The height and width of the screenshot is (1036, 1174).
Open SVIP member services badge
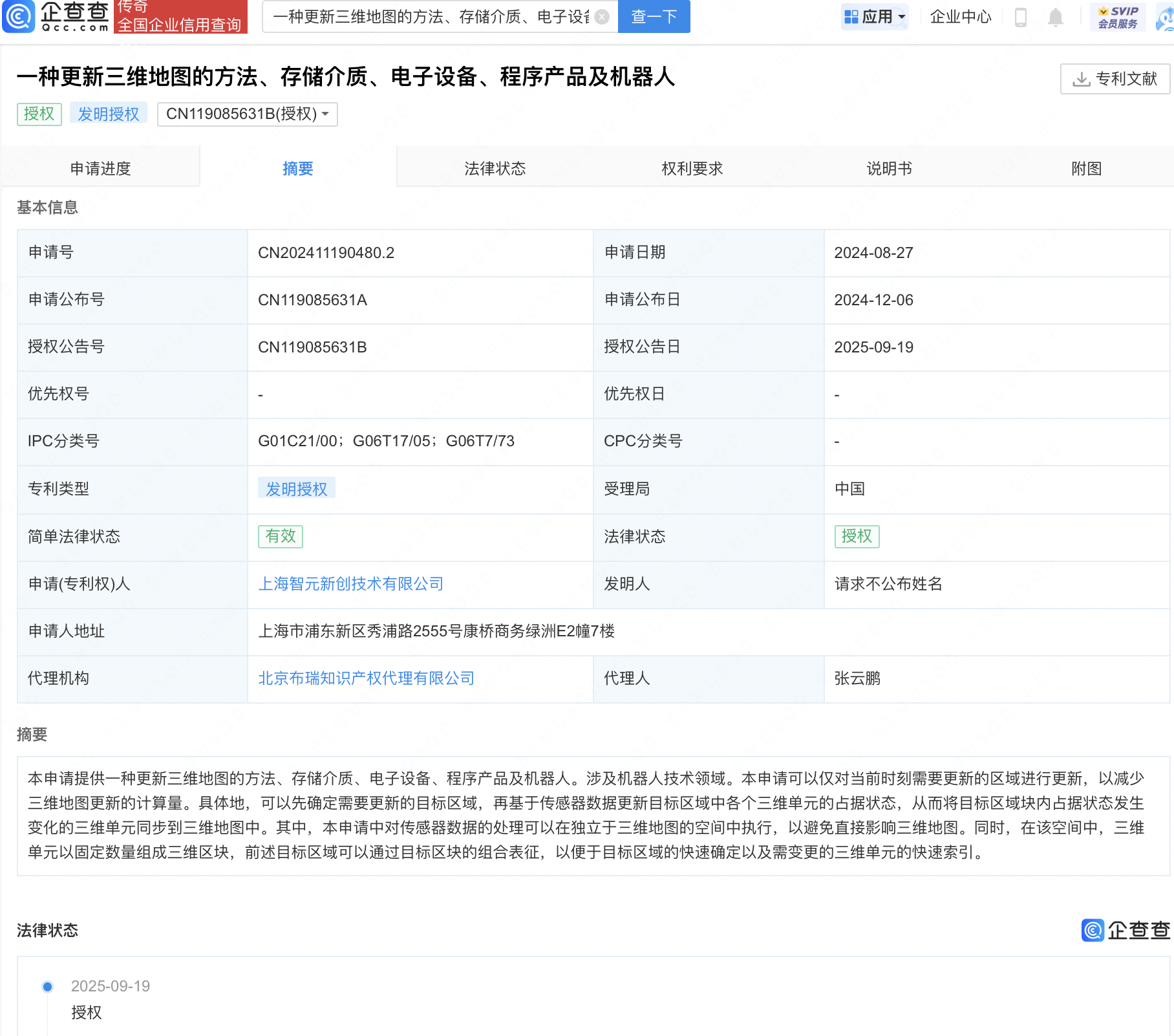[x=1118, y=17]
